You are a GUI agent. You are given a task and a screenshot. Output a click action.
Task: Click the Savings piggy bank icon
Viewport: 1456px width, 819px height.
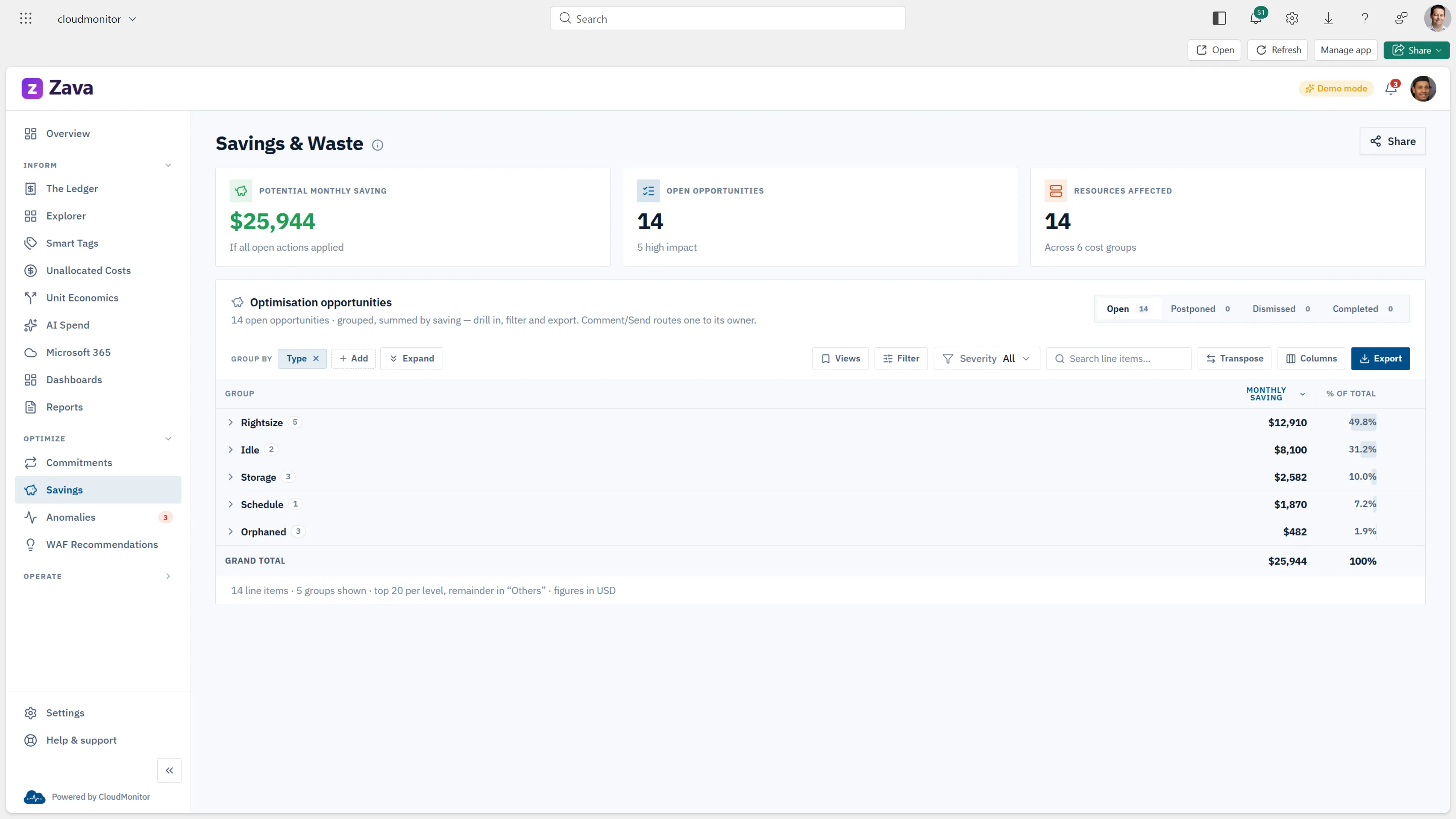pyautogui.click(x=30, y=490)
